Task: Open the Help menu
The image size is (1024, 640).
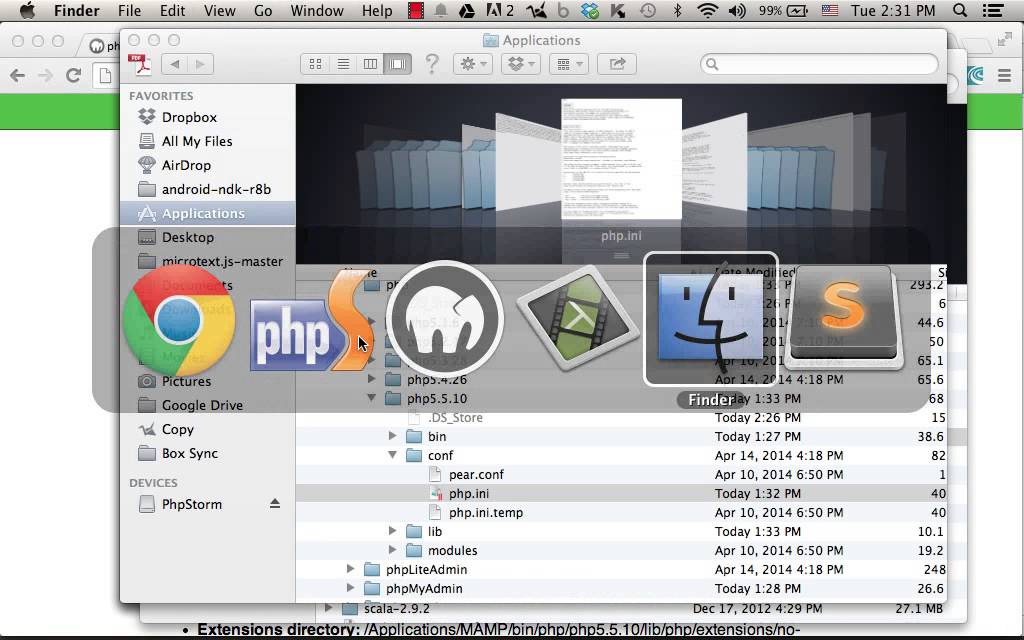Action: [377, 10]
